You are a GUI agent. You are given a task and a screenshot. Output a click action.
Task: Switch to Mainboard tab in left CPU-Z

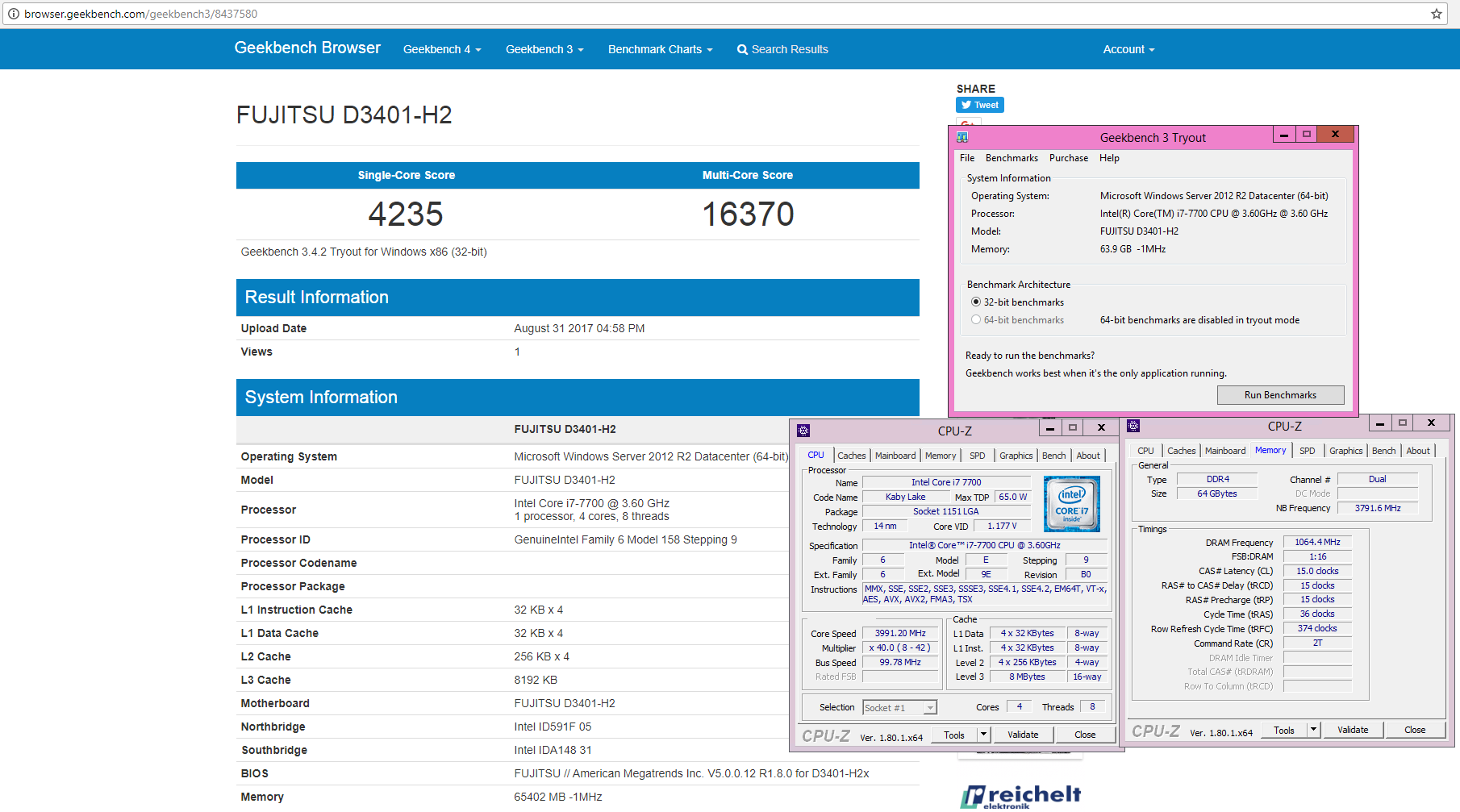[x=895, y=456]
